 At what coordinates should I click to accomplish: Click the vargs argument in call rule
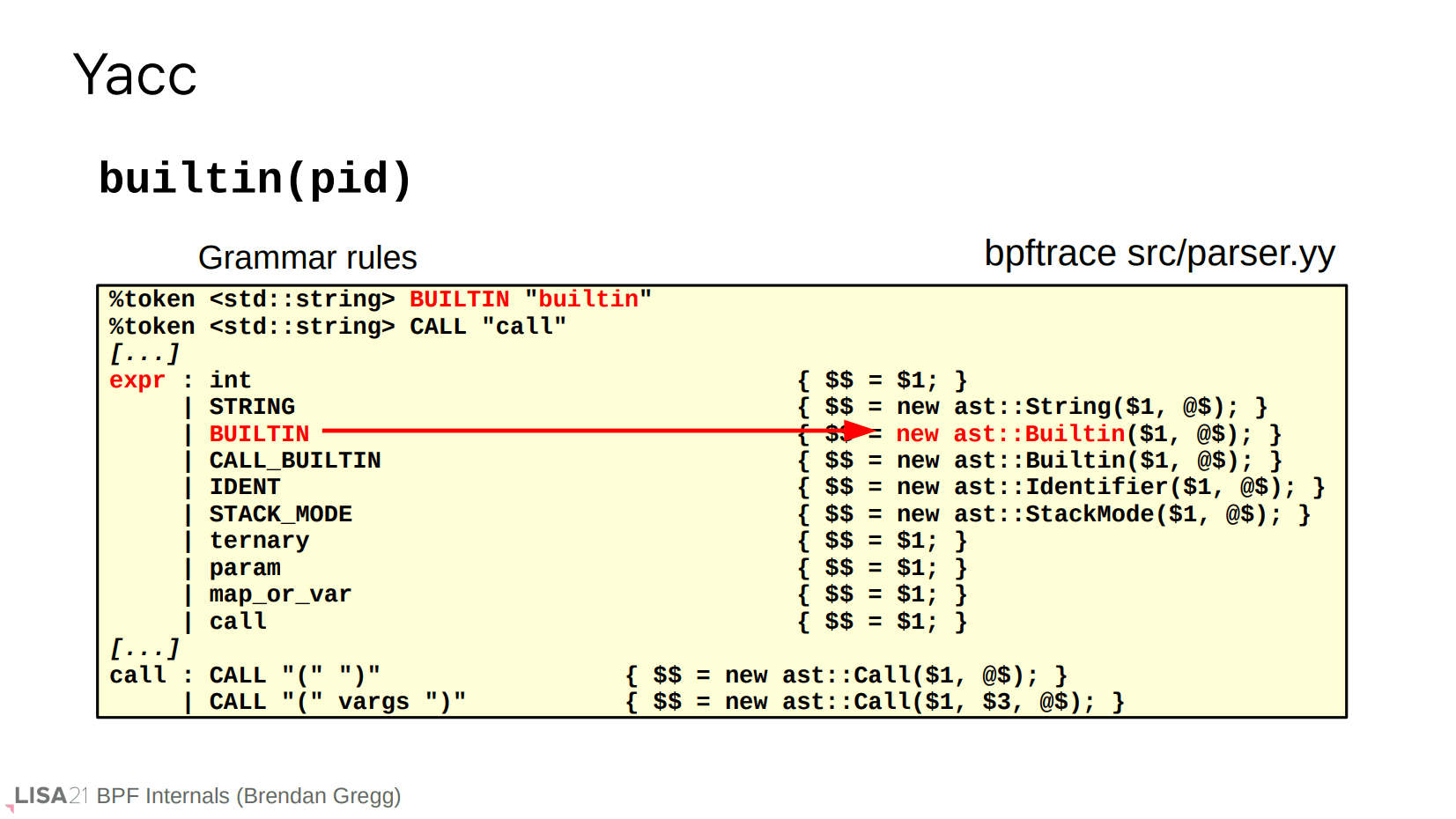[373, 702]
